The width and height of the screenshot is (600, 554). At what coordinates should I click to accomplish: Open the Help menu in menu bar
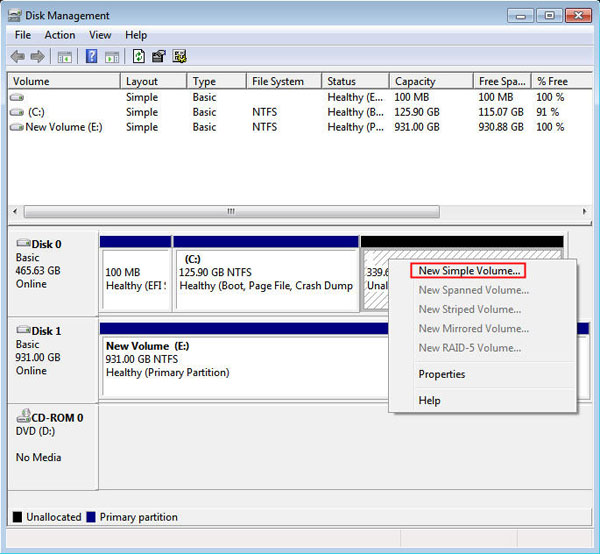tap(136, 35)
